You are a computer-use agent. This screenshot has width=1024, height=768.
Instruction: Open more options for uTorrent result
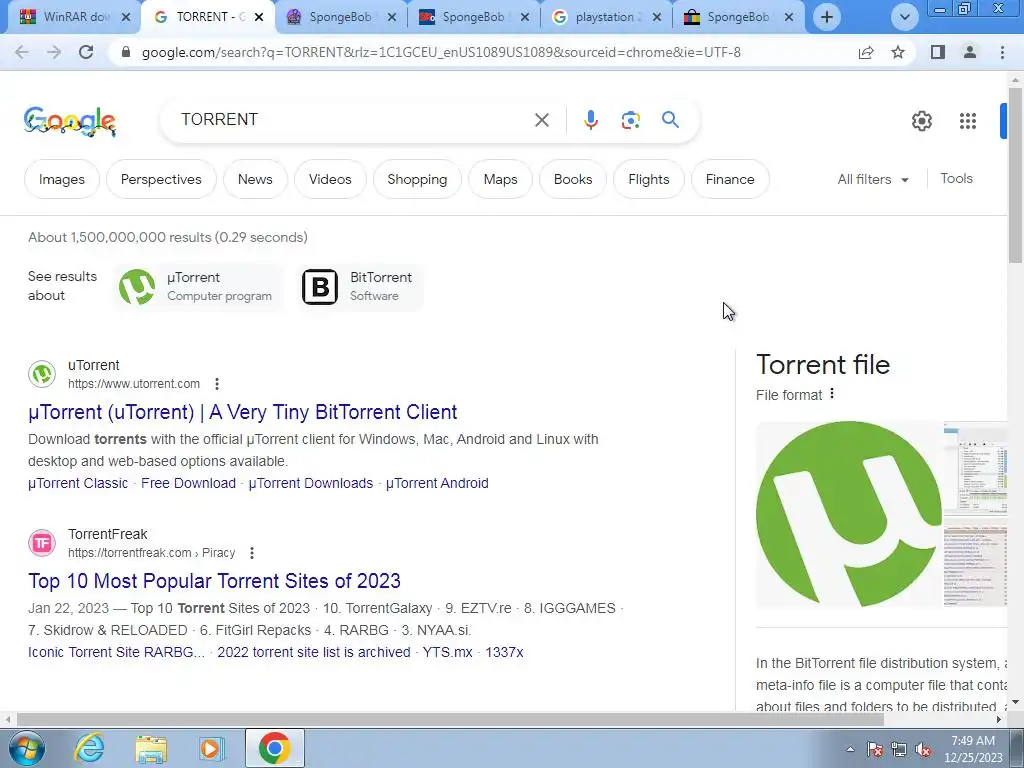(217, 384)
